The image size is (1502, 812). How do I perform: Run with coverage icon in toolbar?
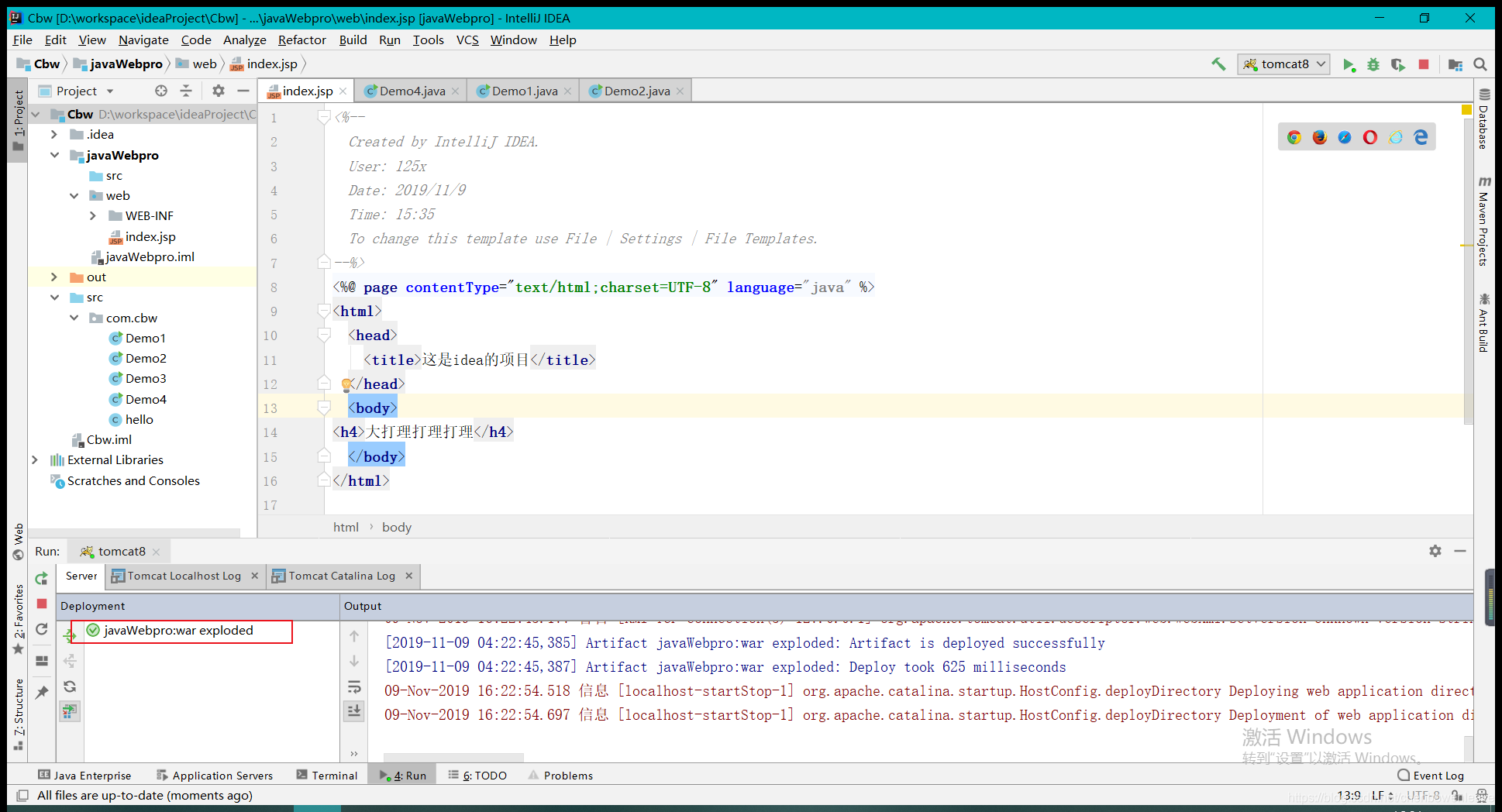[x=1398, y=64]
